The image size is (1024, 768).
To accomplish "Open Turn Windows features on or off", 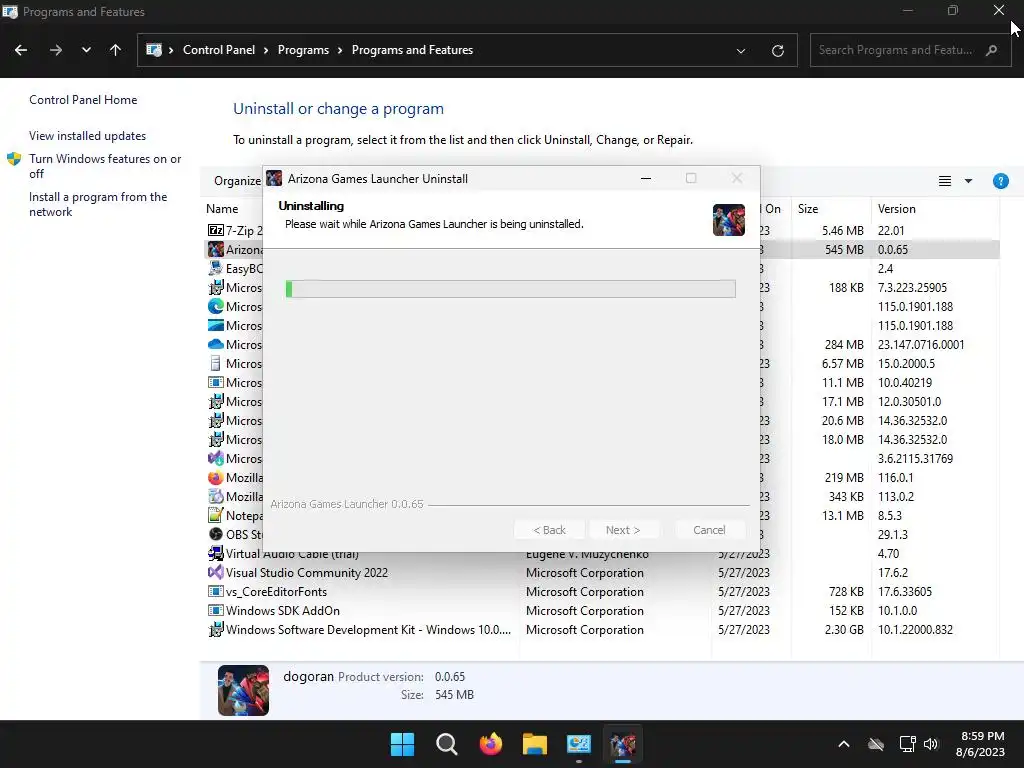I will pos(105,166).
